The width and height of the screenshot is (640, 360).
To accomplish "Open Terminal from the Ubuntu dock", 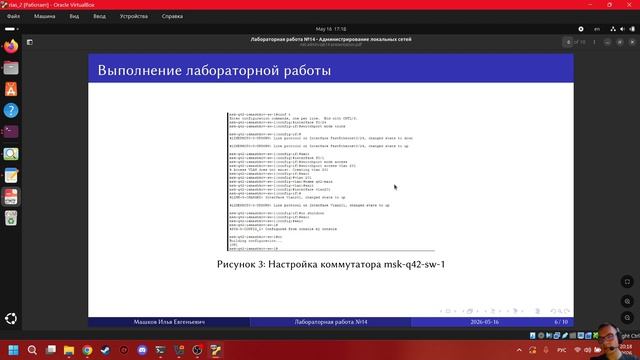I will click(x=11, y=132).
